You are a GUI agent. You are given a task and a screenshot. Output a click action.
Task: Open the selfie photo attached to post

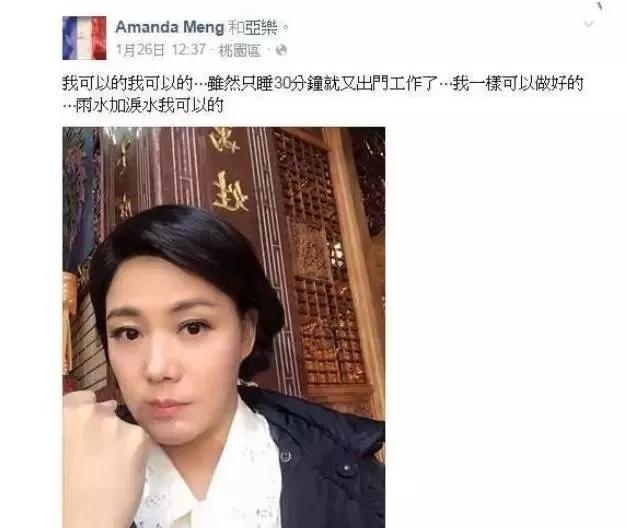pyautogui.click(x=224, y=327)
